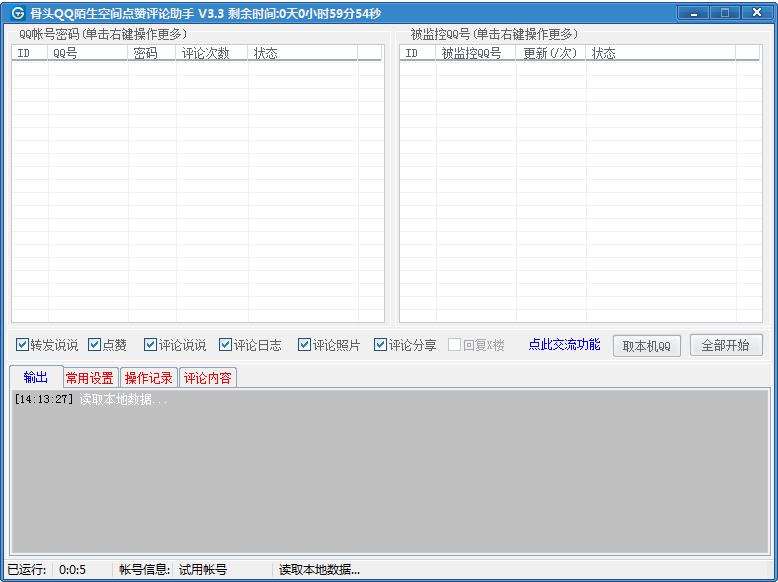This screenshot has width=778, height=582.
Task: Sort by 更新(/次) column header
Action: tap(551, 53)
